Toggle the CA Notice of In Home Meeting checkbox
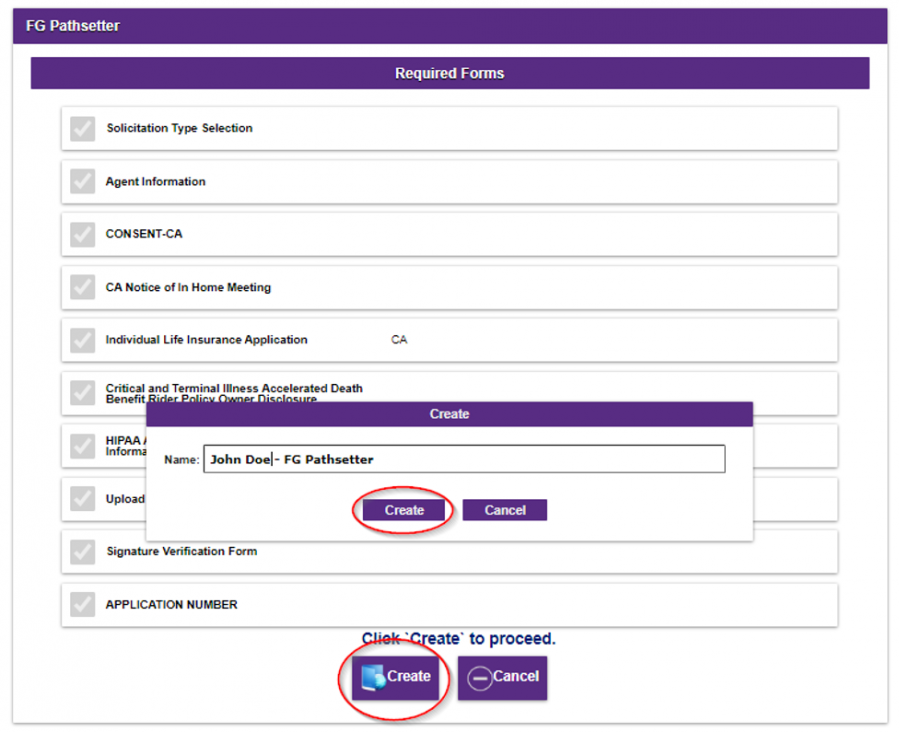The height and width of the screenshot is (732, 900). coord(82,287)
